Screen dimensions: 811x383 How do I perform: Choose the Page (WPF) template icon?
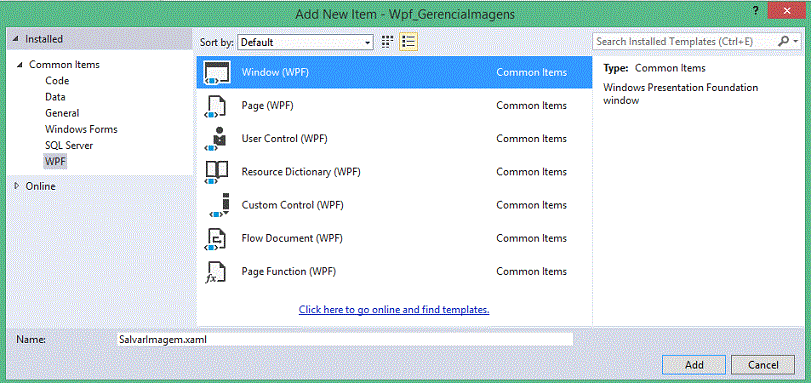[216, 106]
